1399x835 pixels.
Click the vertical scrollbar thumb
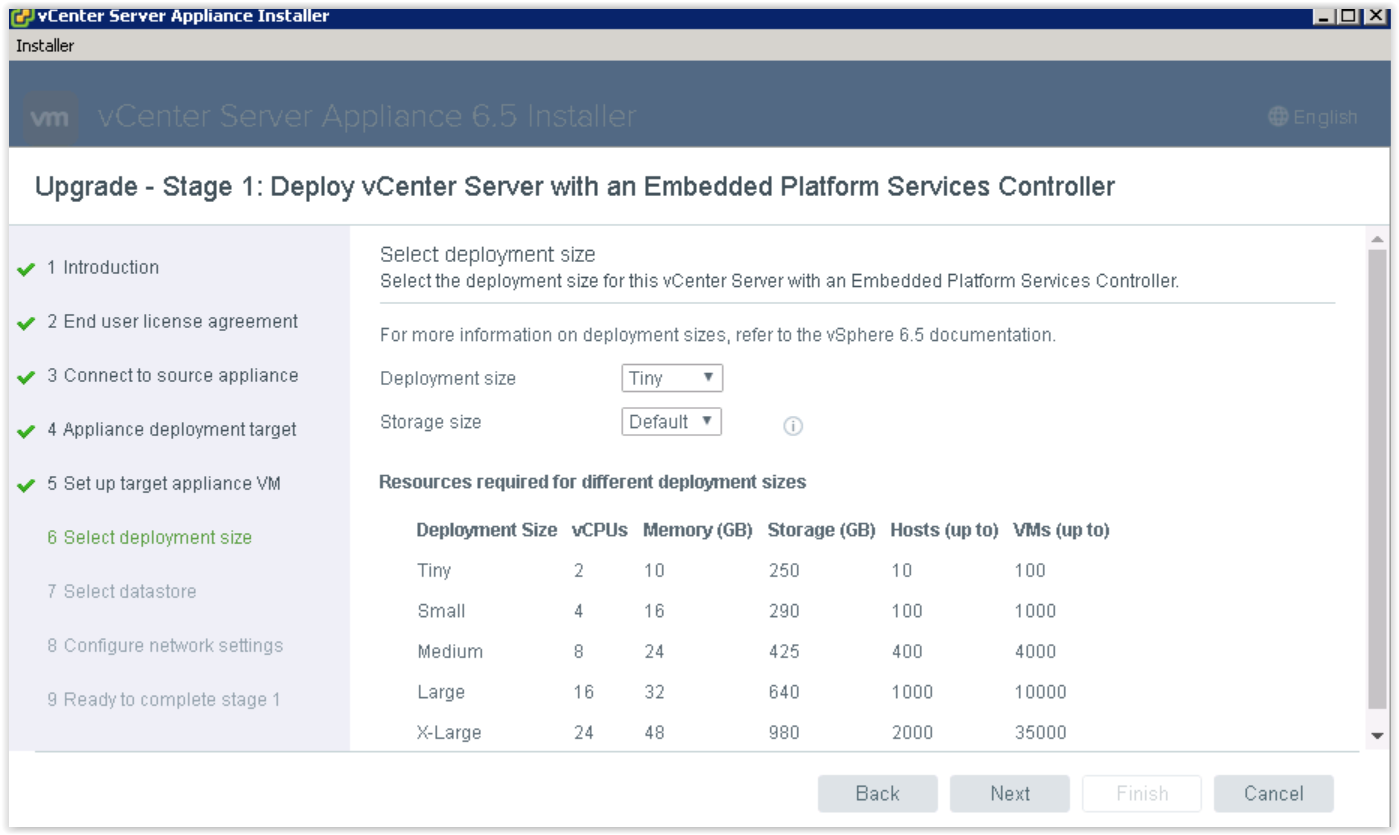tap(1377, 480)
